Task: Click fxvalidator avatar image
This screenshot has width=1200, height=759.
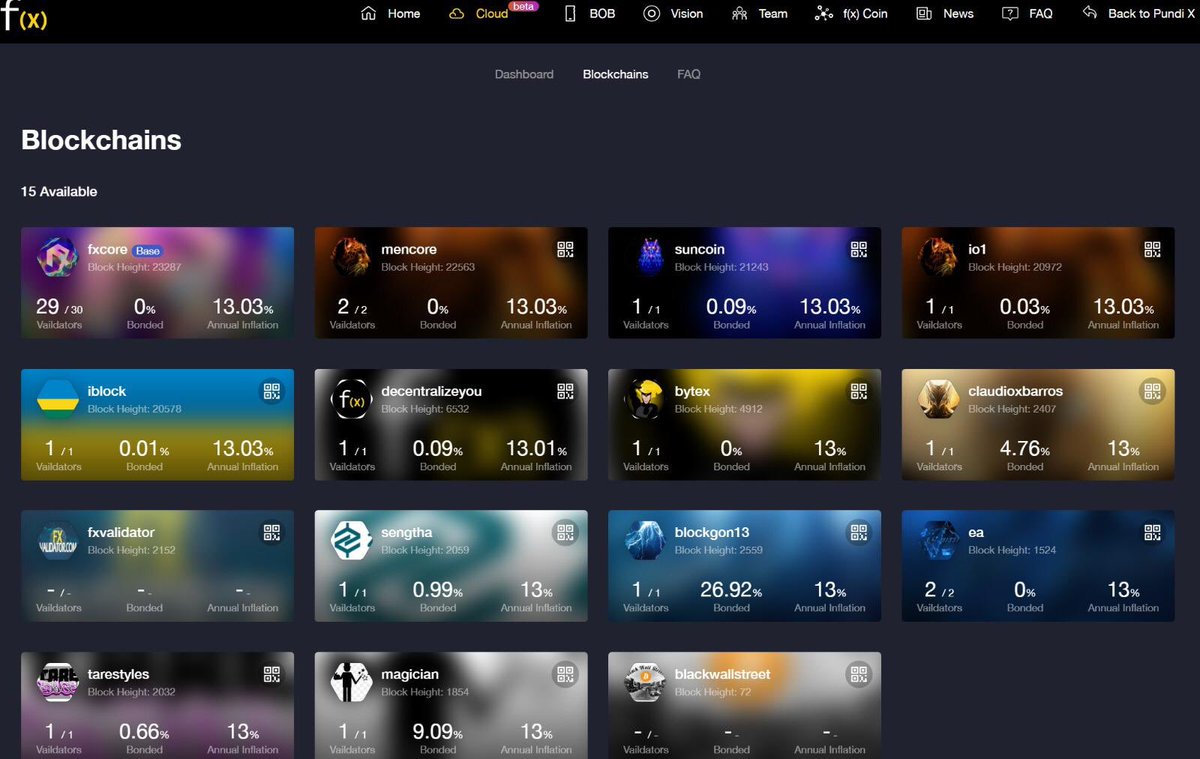Action: pos(57,540)
